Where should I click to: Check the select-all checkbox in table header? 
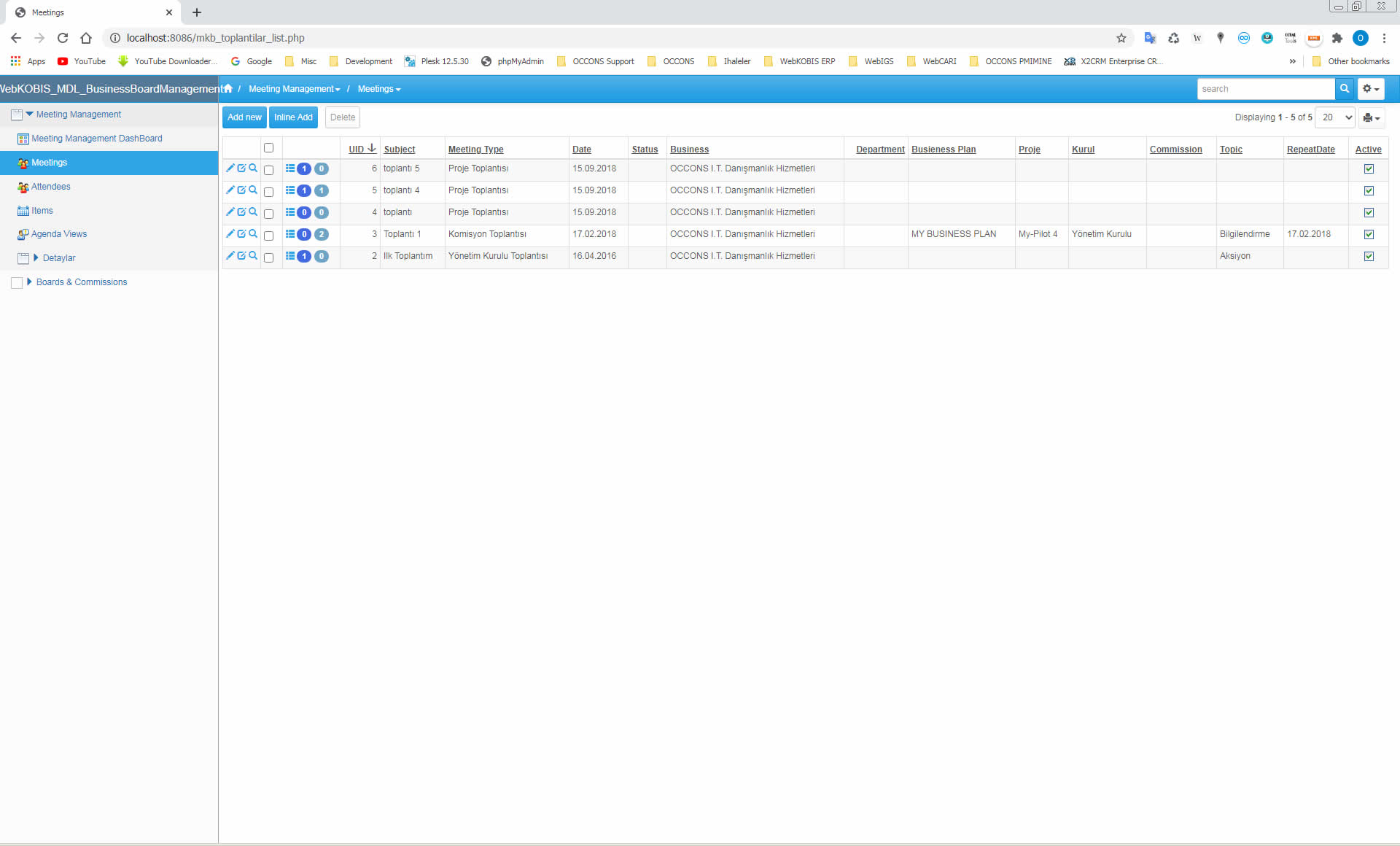[268, 148]
